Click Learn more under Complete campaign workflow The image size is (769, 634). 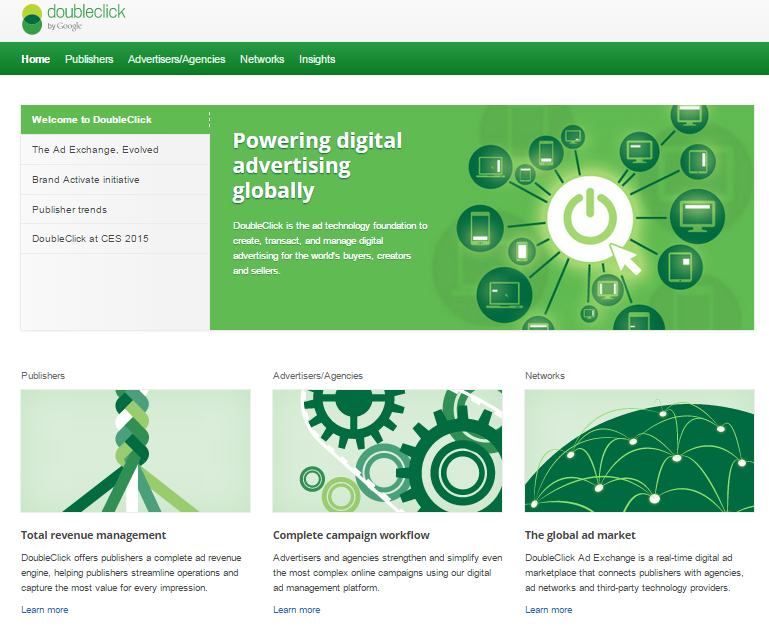click(x=297, y=609)
